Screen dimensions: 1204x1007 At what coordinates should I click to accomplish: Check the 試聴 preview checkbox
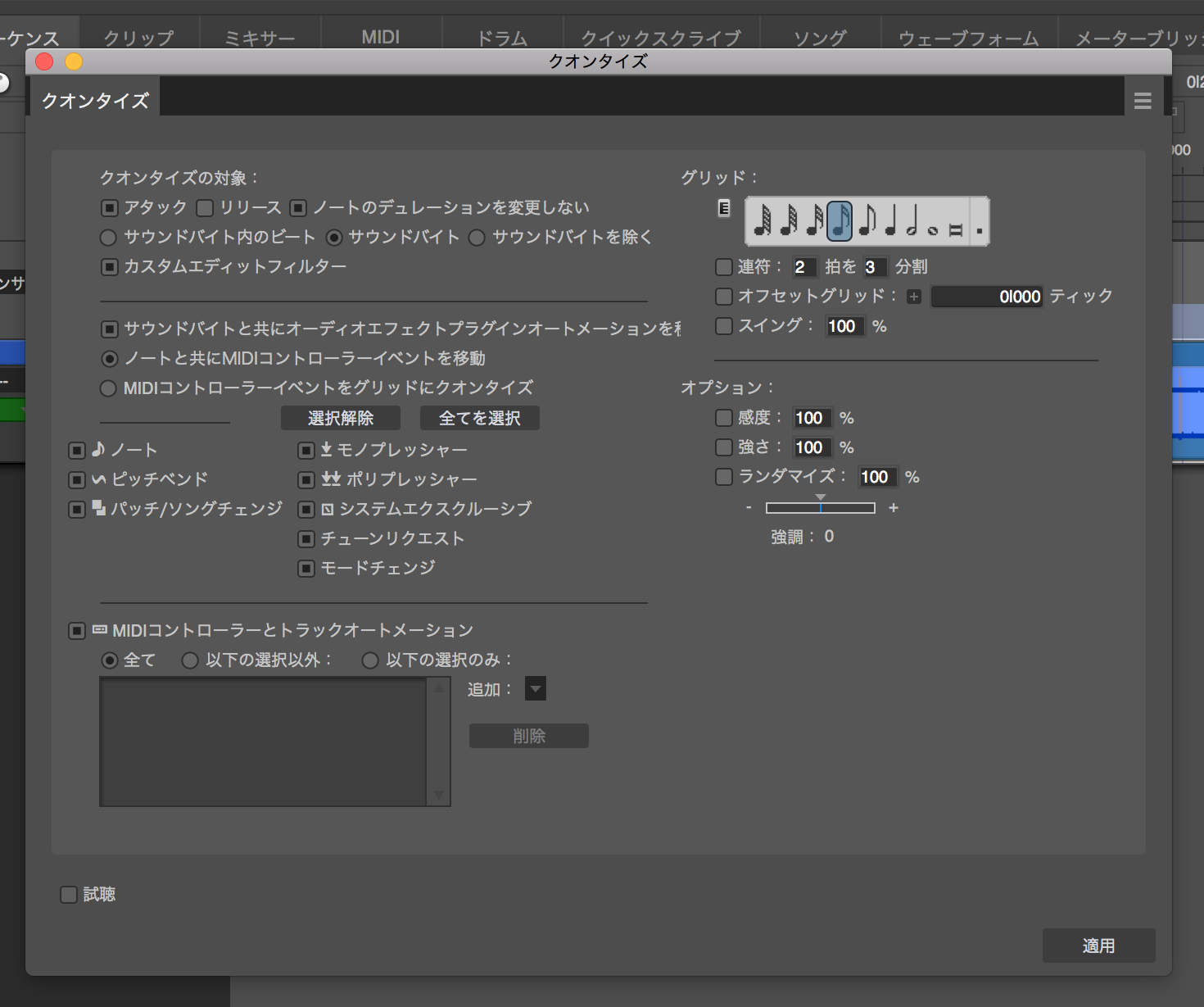(69, 895)
